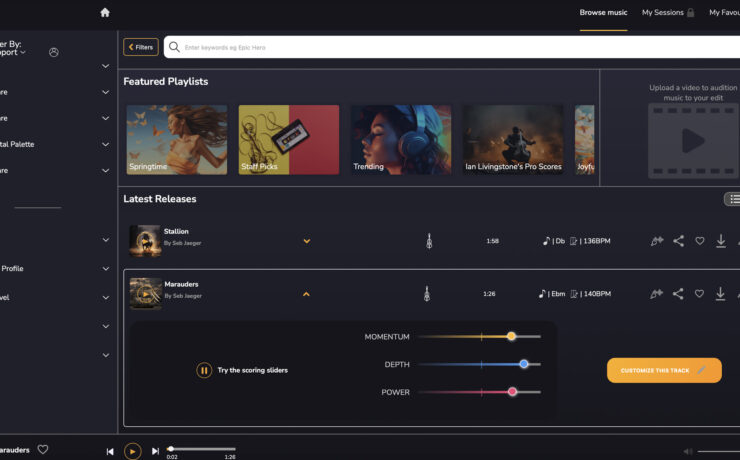Image resolution: width=740 pixels, height=460 pixels.
Task: Click the tempo icon beside 136BPM
Action: 573,241
